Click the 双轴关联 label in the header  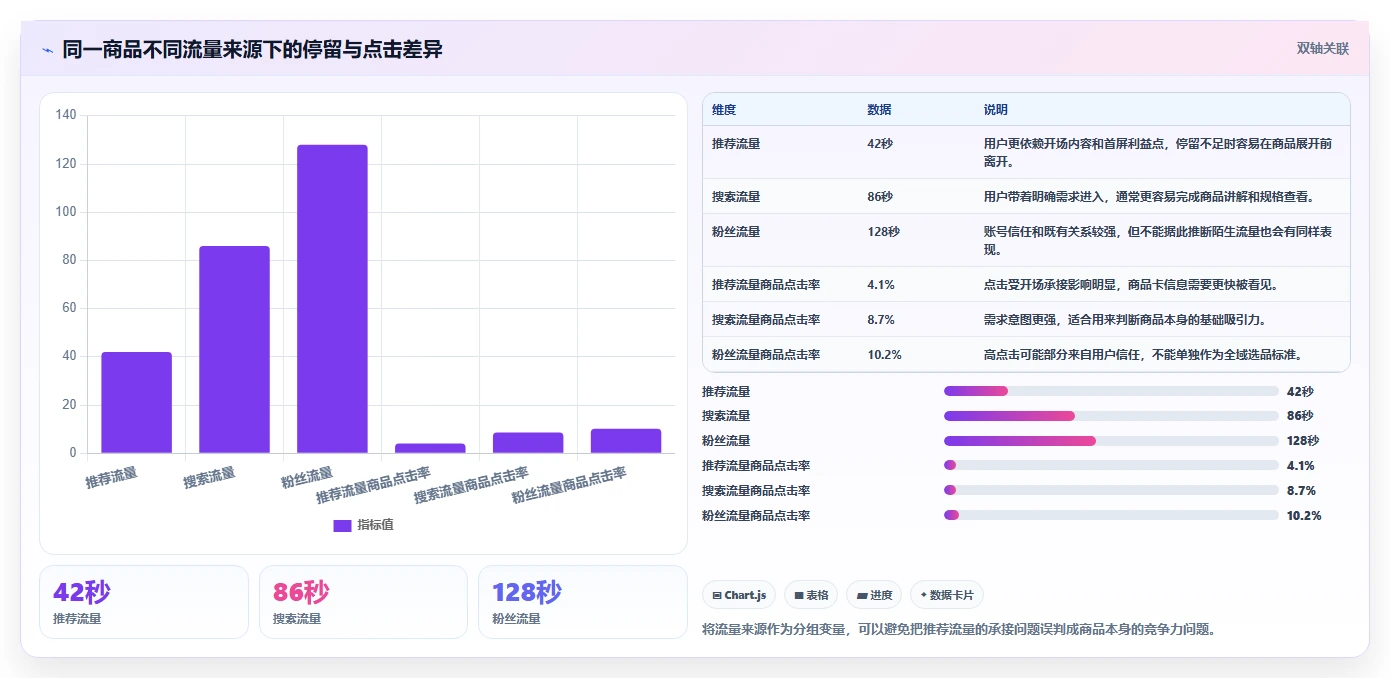[x=1323, y=49]
